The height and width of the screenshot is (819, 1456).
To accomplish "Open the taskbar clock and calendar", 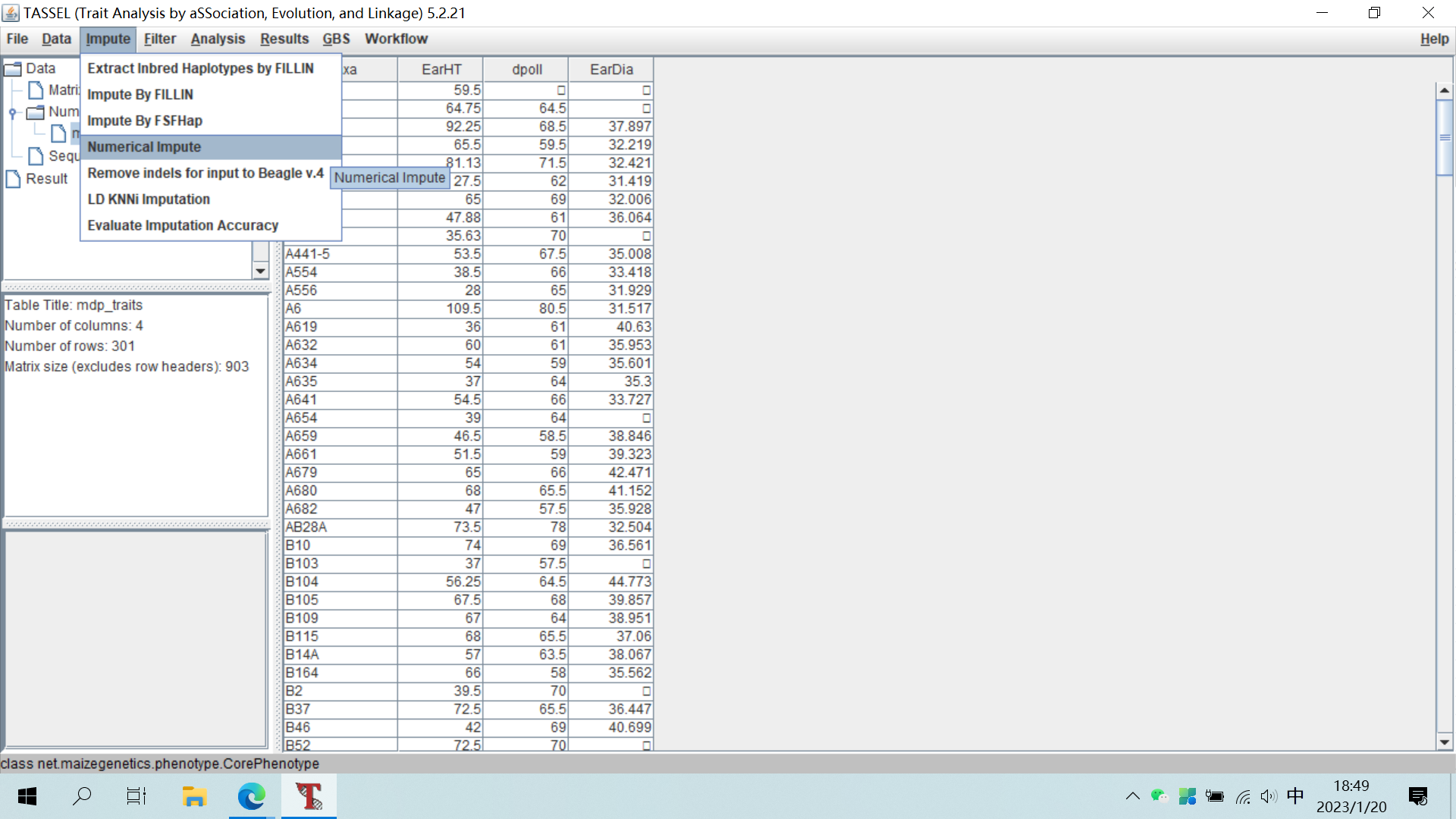I will click(1351, 796).
